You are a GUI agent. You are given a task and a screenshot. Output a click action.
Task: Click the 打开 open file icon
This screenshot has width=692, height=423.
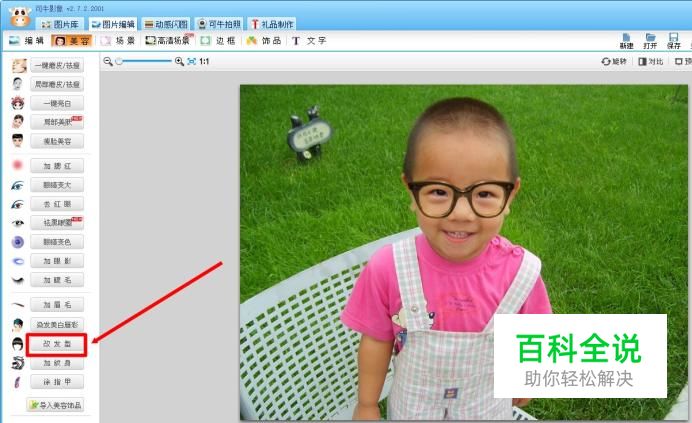point(650,41)
